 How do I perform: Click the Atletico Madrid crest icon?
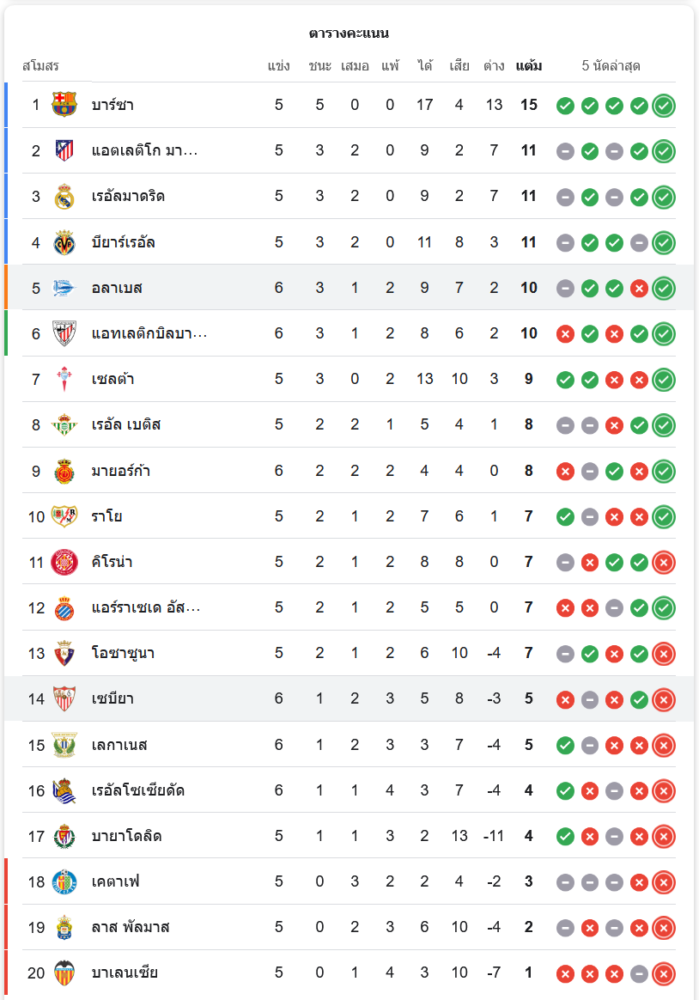pyautogui.click(x=64, y=151)
